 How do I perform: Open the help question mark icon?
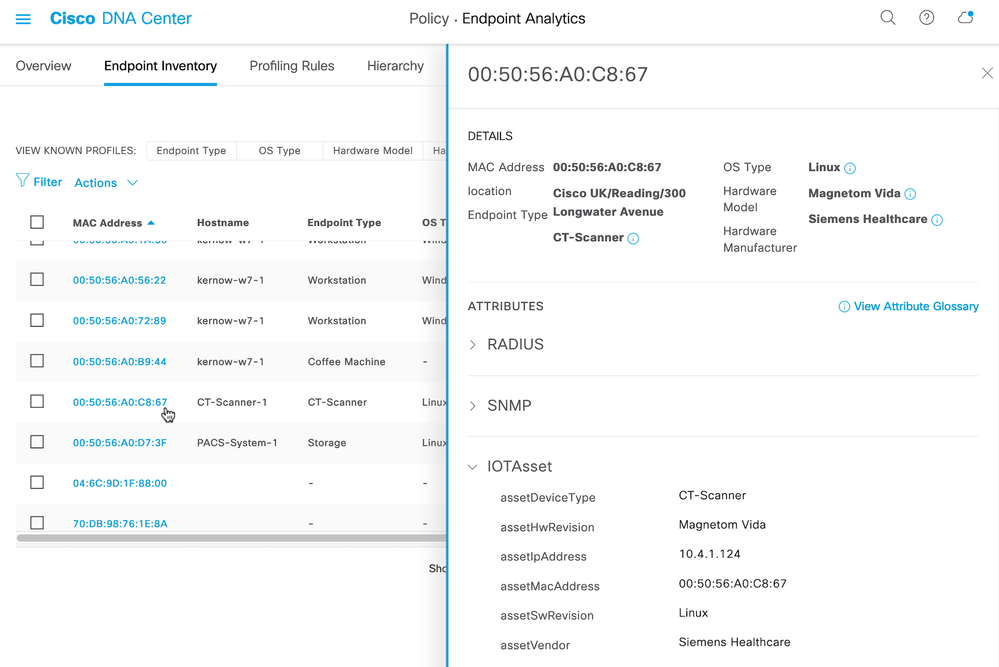pos(926,18)
